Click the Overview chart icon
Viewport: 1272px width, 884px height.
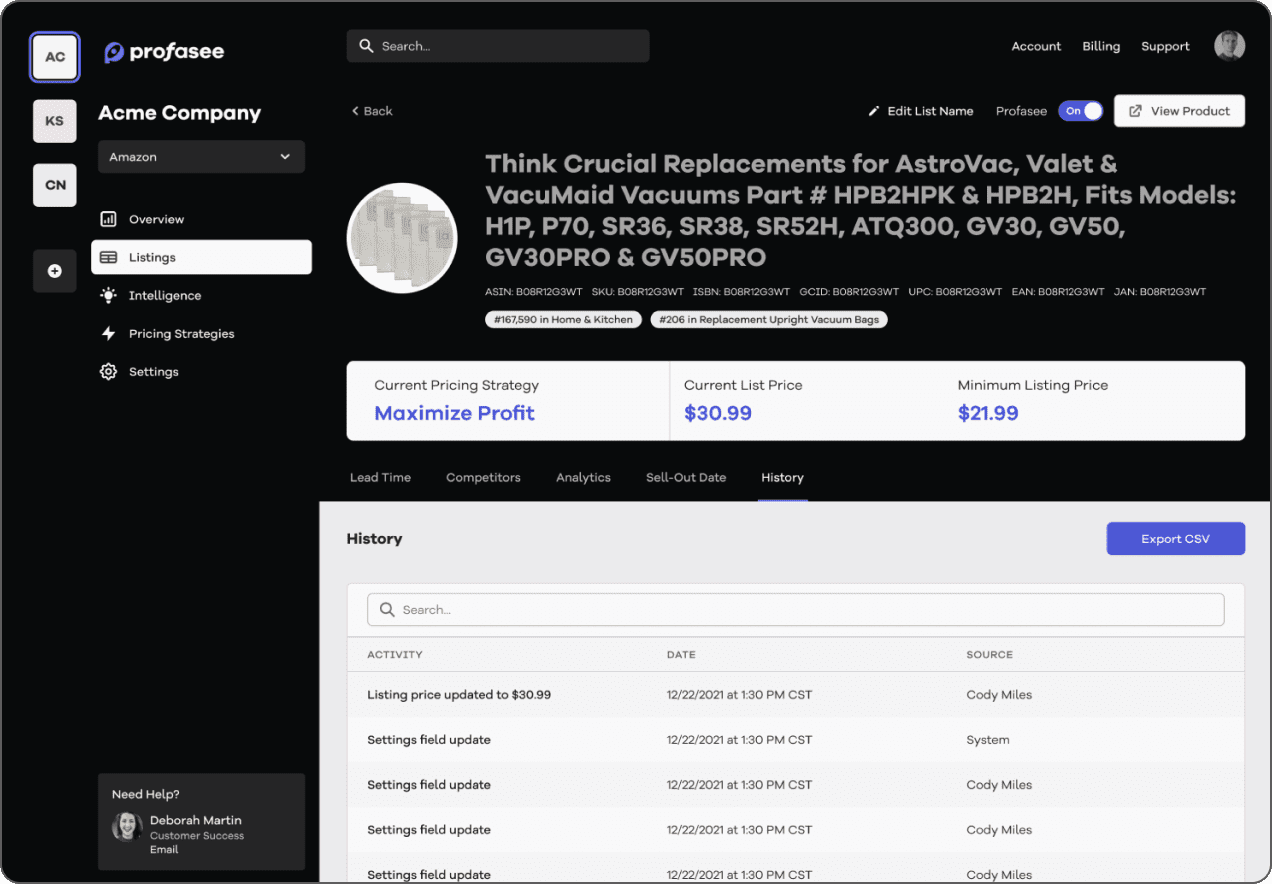point(108,219)
